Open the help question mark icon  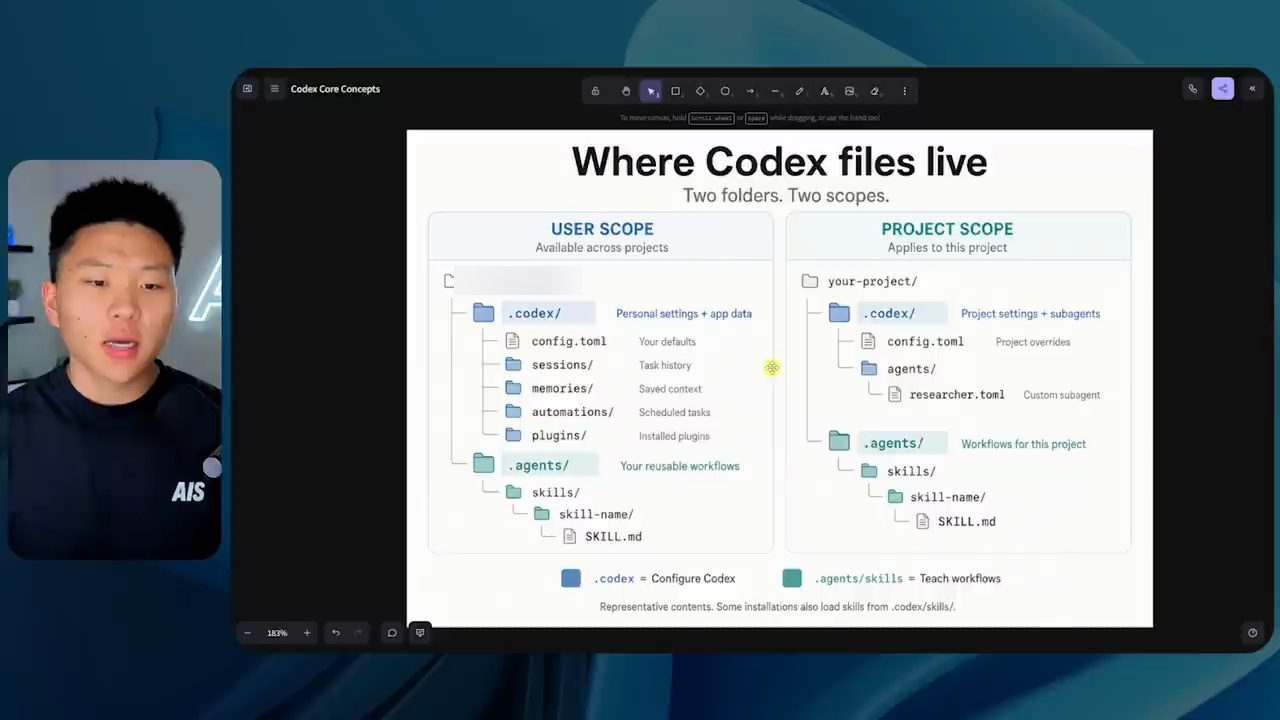[x=1252, y=633]
